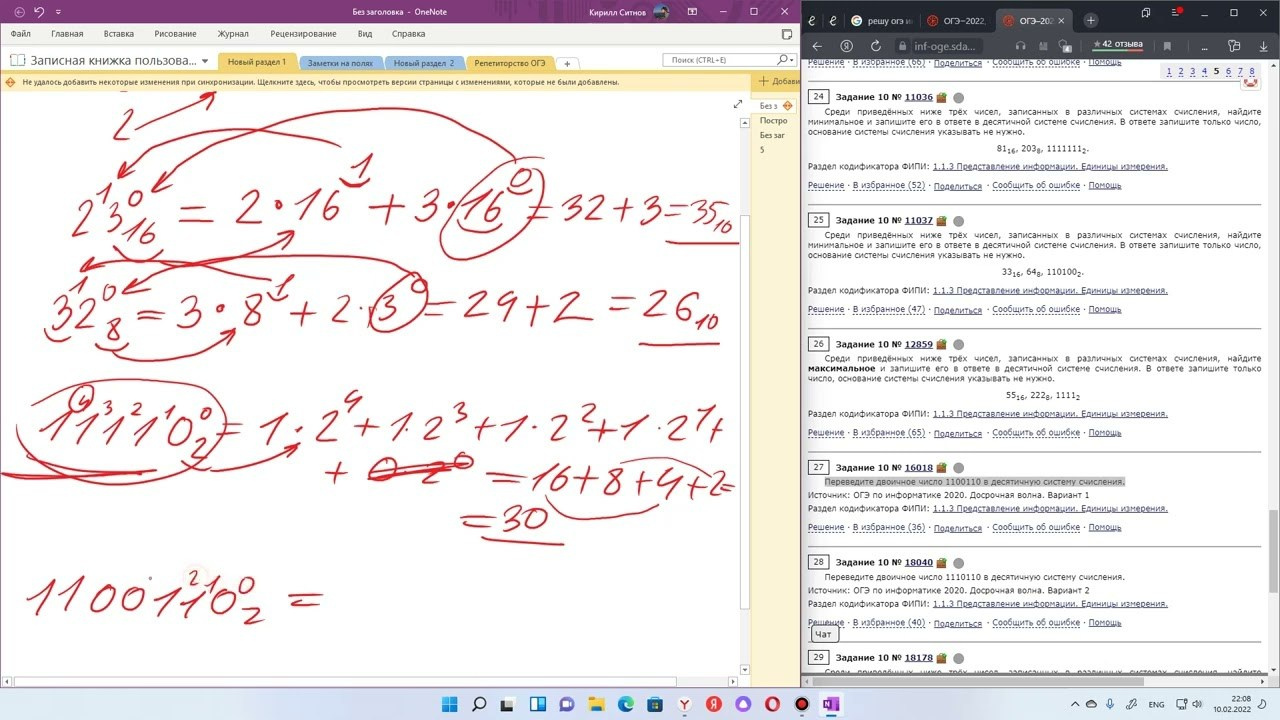Open Решение link under task 16018
Viewport: 1280px width, 720px height.
826,528
